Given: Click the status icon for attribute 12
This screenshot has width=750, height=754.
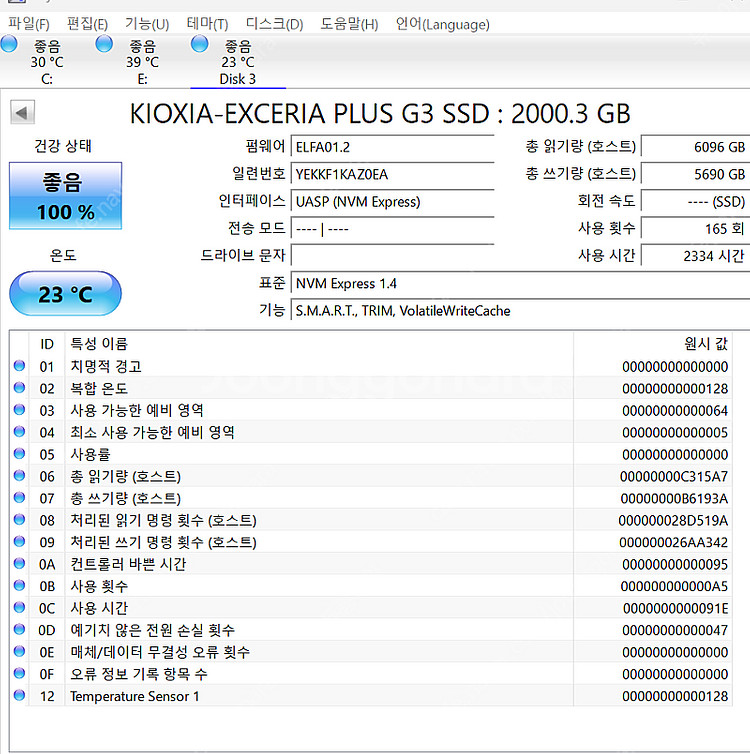Looking at the screenshot, I should [19, 695].
